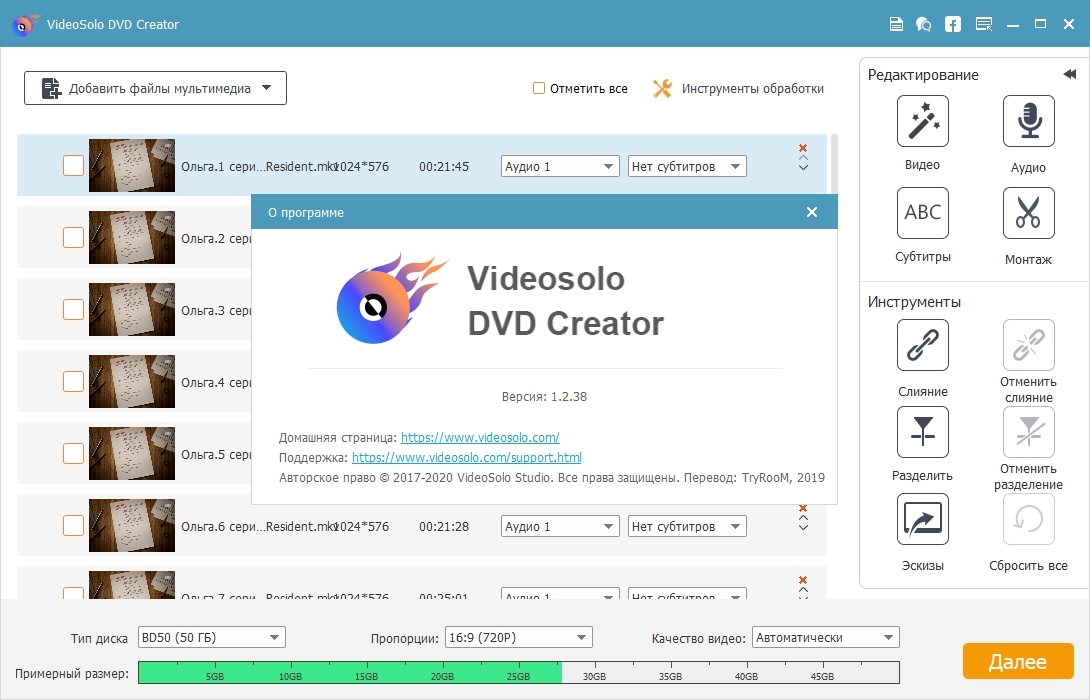Open Аудио 1 dropdown for first video
Viewport: 1090px width, 700px height.
pos(559,167)
